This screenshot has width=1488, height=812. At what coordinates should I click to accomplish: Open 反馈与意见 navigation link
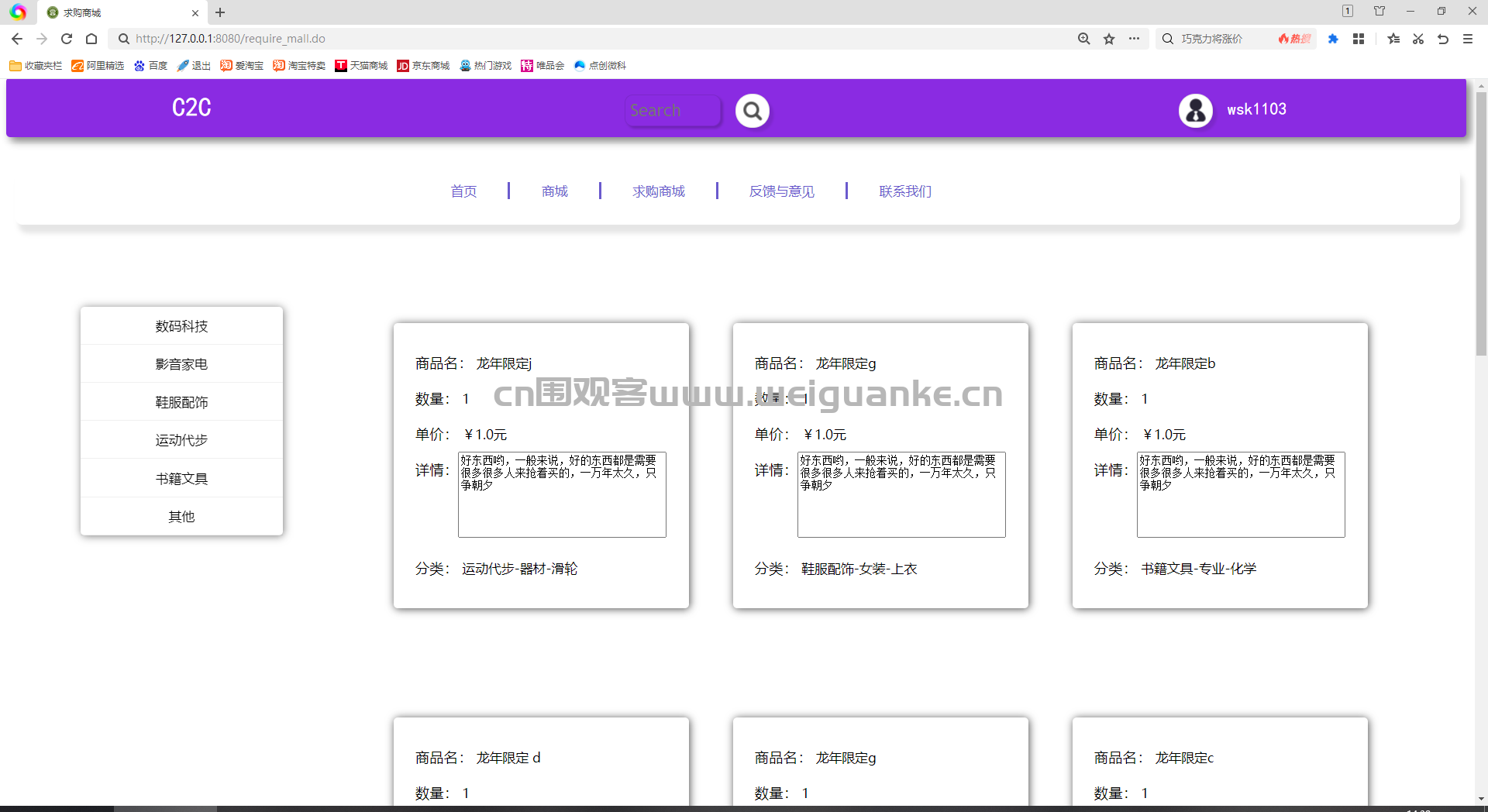(782, 191)
